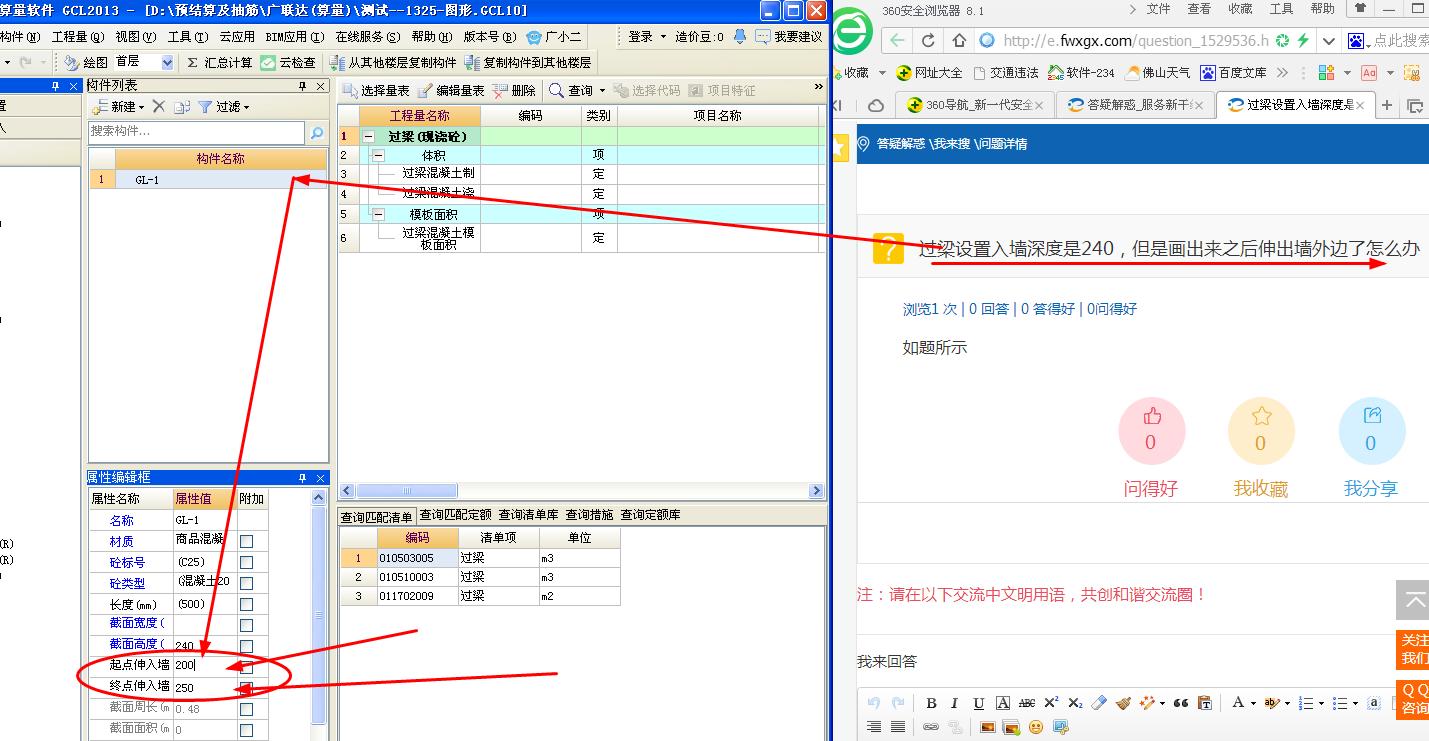Click 选择量表 in quantity toolbar

[376, 90]
